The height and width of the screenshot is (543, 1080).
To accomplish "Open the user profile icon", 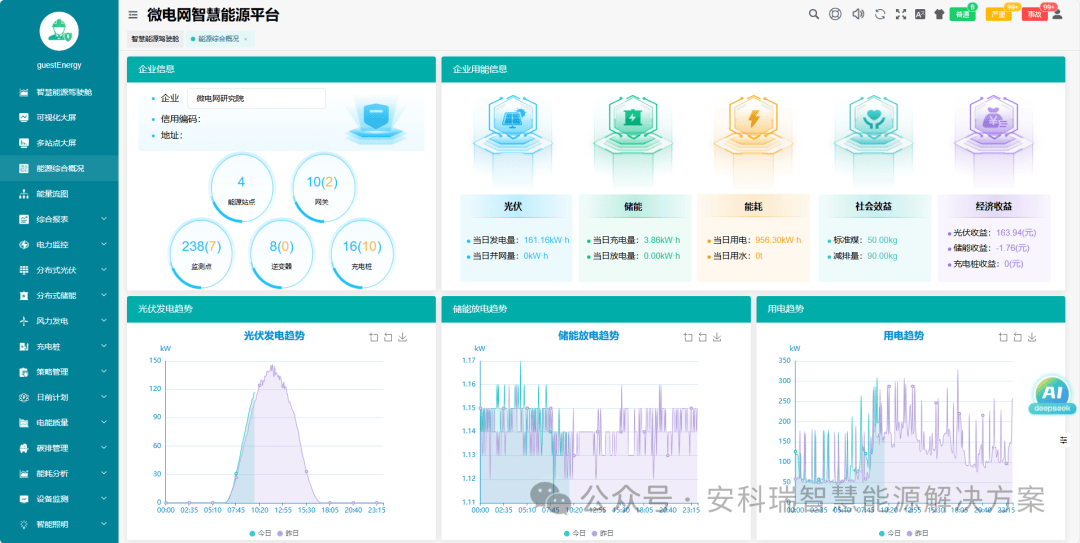I will [1057, 14].
